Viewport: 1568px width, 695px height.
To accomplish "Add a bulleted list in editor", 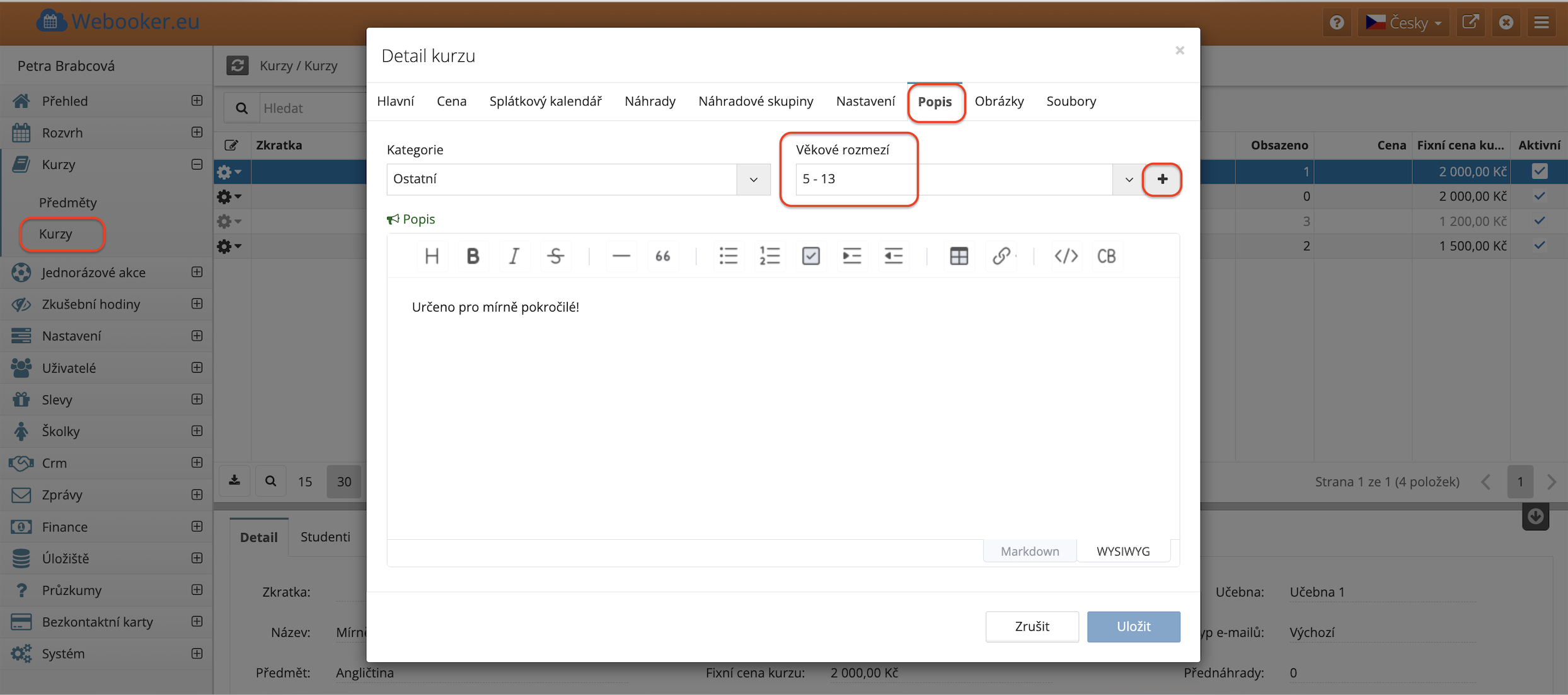I will click(x=728, y=256).
